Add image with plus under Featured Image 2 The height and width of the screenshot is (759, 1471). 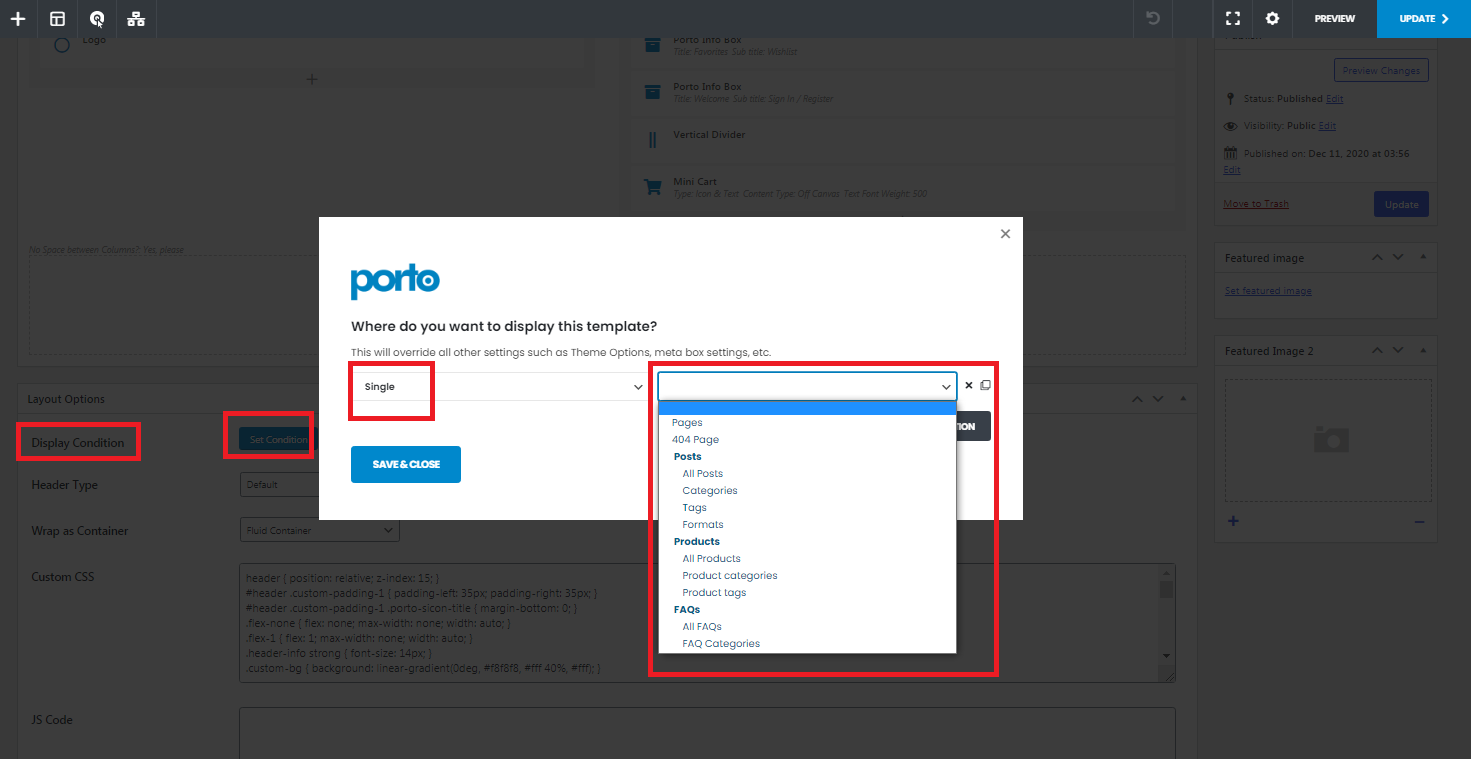[1233, 521]
